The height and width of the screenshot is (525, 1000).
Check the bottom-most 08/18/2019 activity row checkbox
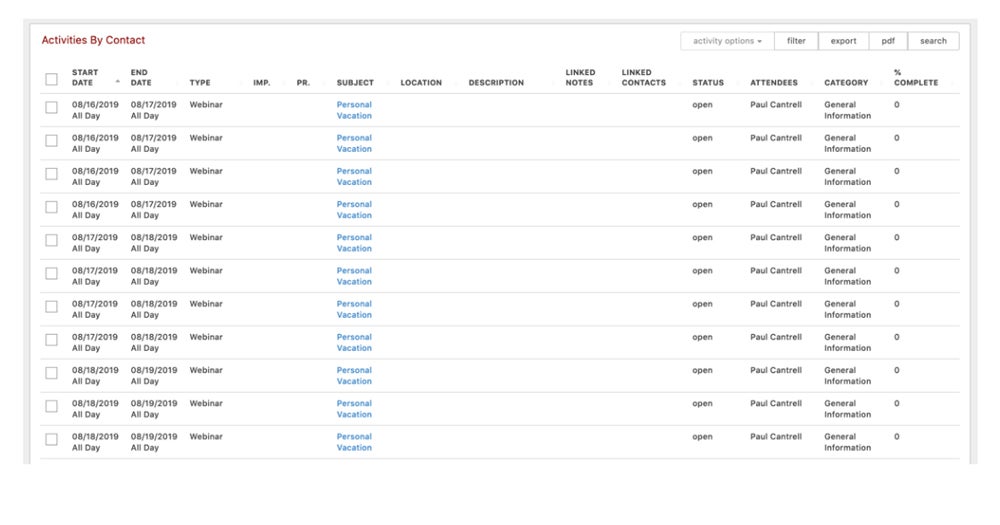[x=52, y=440]
